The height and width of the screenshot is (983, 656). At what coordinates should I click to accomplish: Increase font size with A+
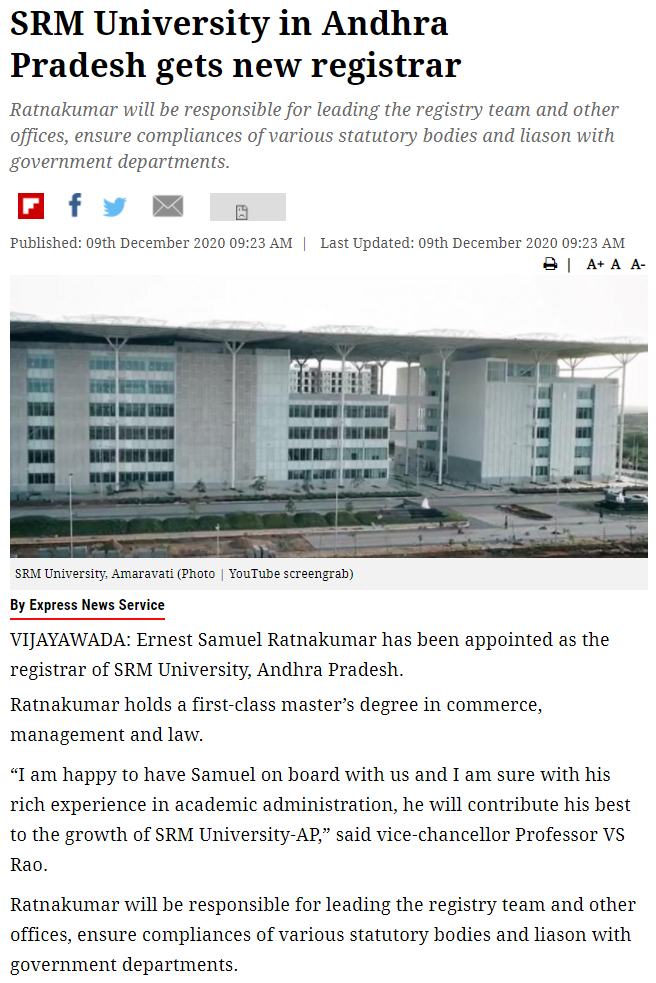coord(595,264)
